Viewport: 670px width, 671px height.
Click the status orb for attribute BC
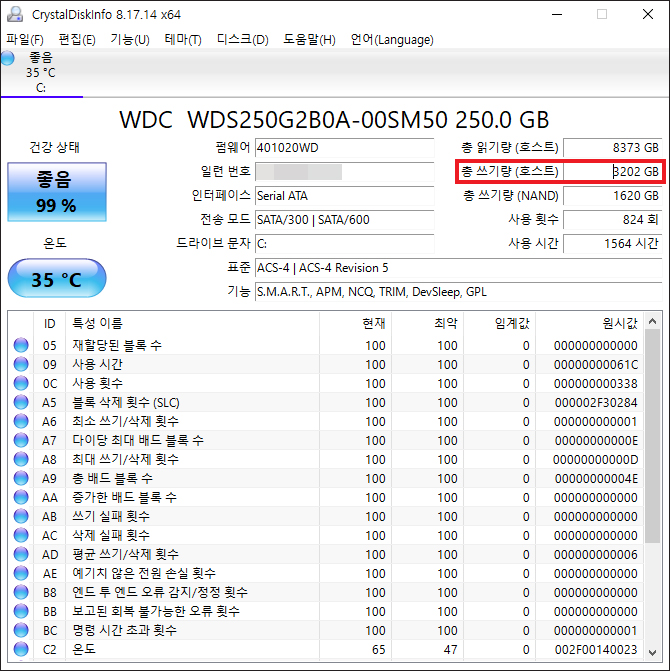[x=21, y=630]
